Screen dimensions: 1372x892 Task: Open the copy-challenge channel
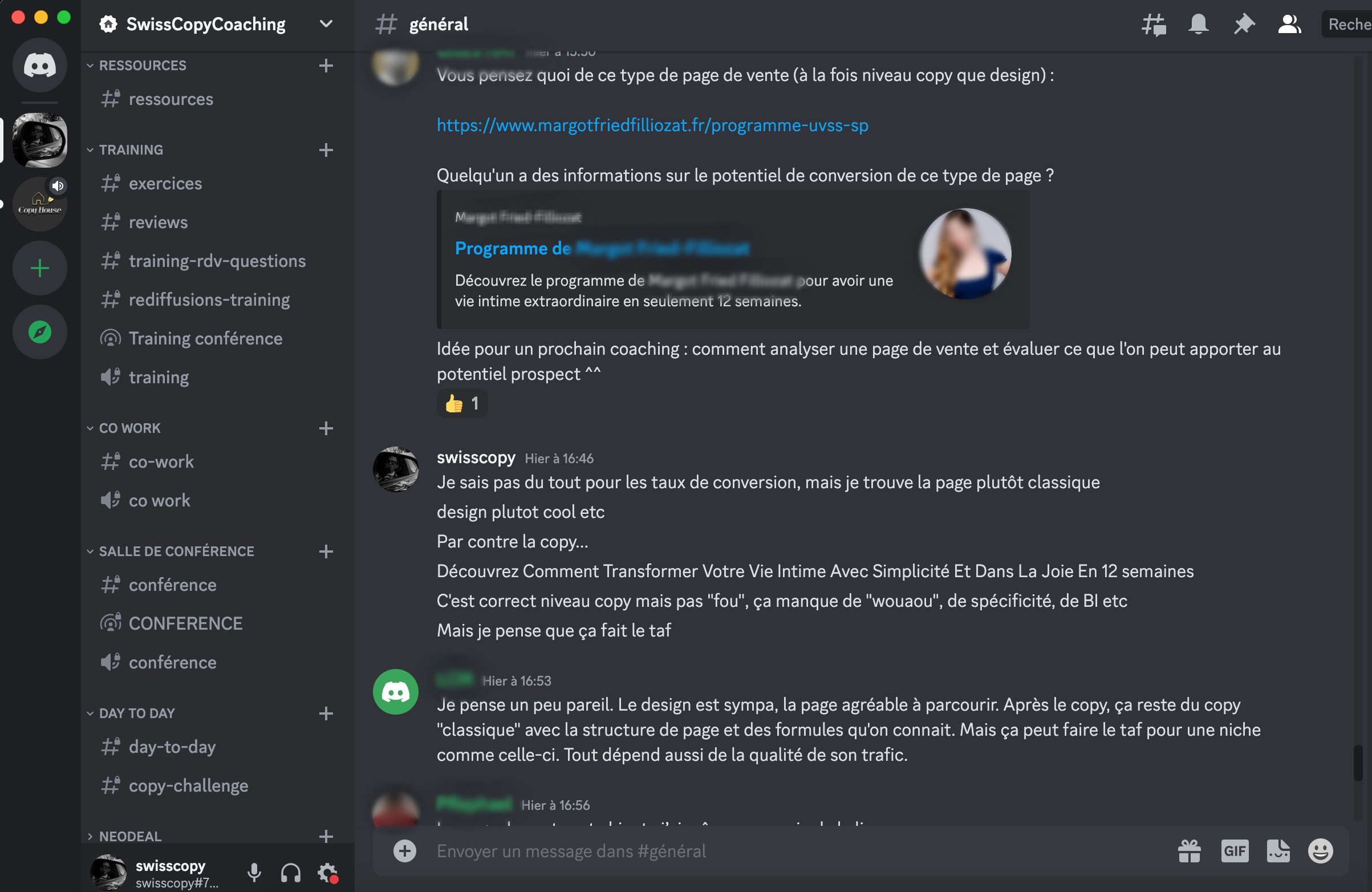(x=189, y=786)
